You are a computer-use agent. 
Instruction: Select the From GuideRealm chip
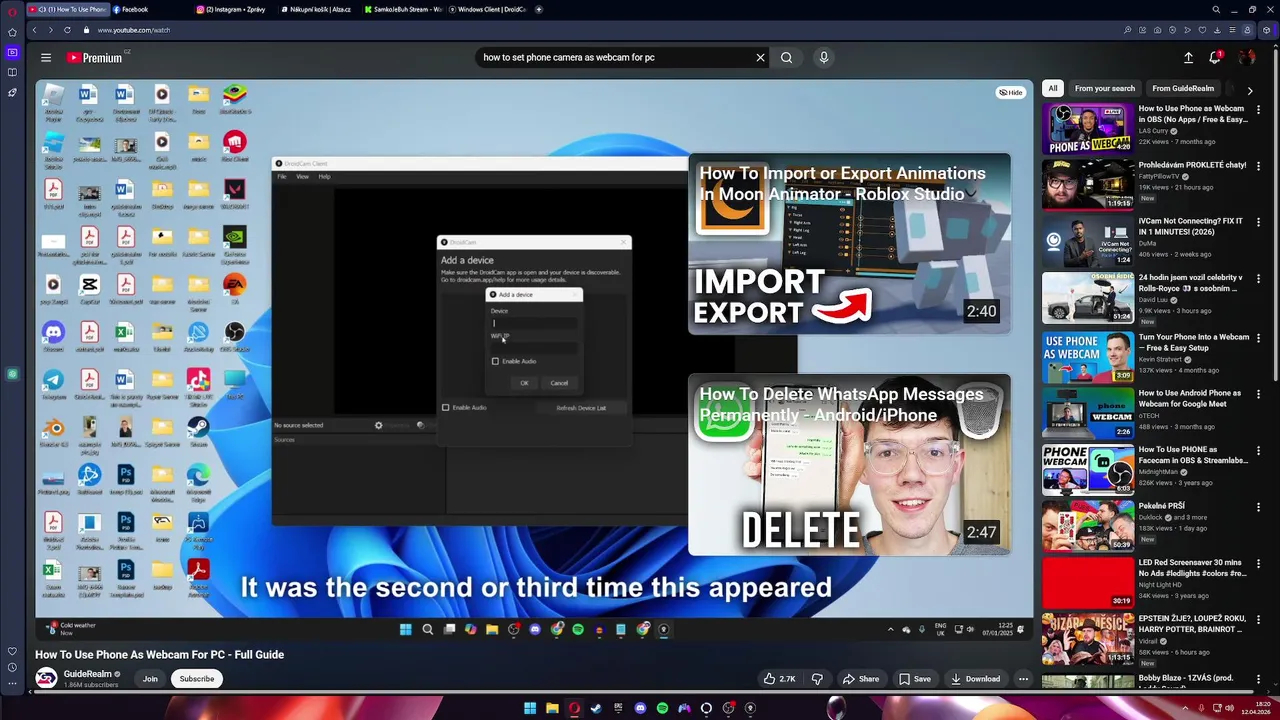click(1183, 88)
